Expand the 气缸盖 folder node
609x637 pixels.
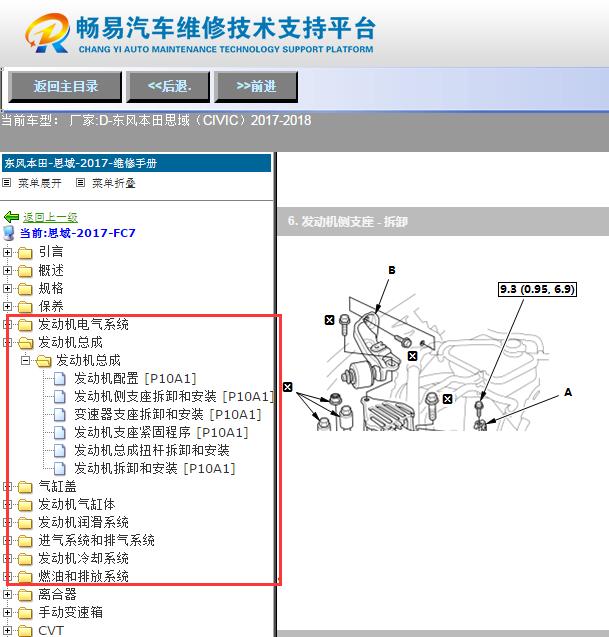click(x=7, y=486)
